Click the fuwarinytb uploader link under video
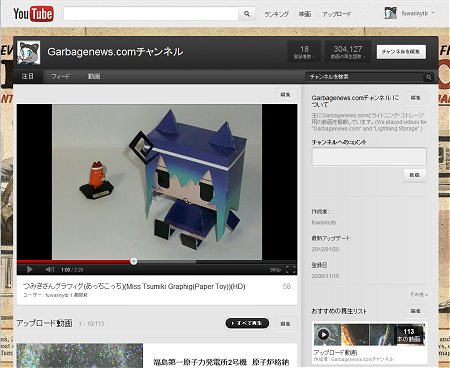Viewport: 450px width, 368px height. [x=57, y=295]
